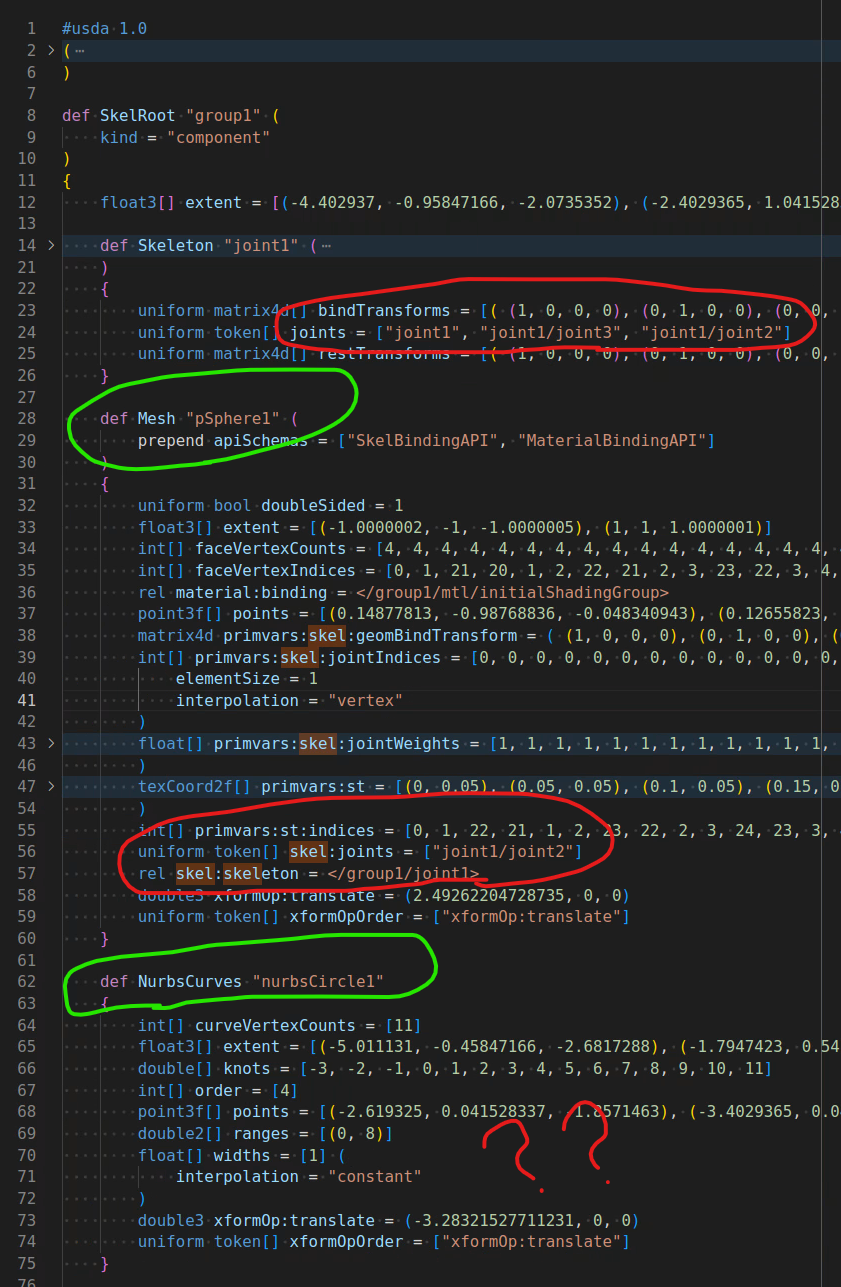Click the "nurbsCircle1" prim name

pos(318,982)
